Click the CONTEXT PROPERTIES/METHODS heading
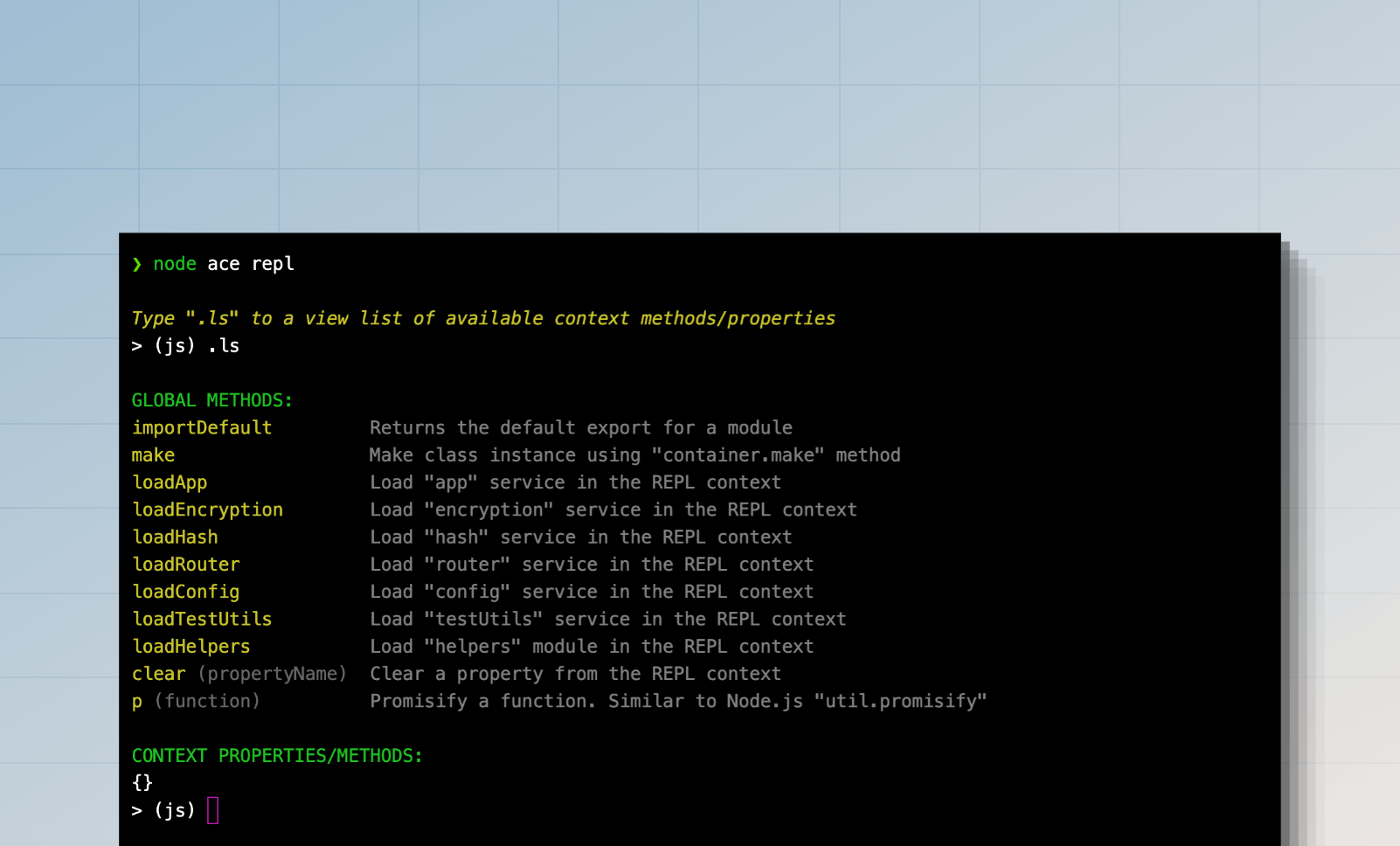 (x=276, y=756)
